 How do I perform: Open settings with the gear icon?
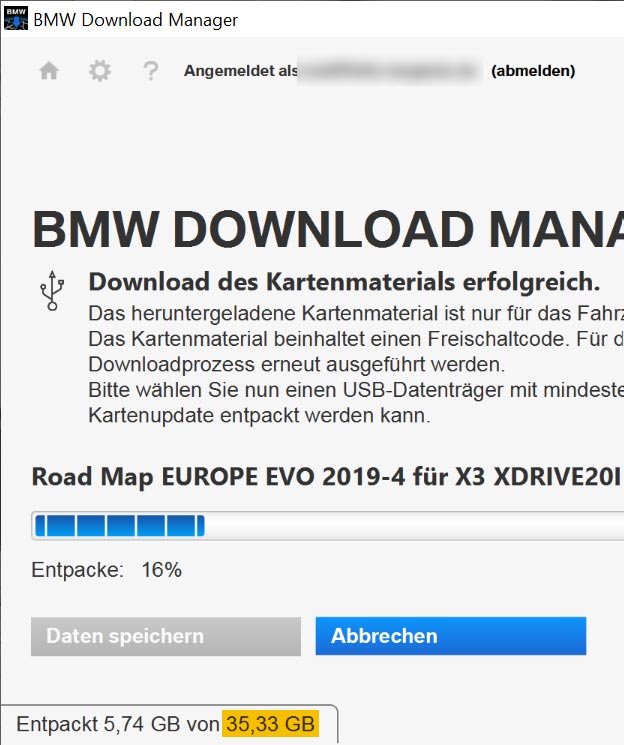pos(100,71)
